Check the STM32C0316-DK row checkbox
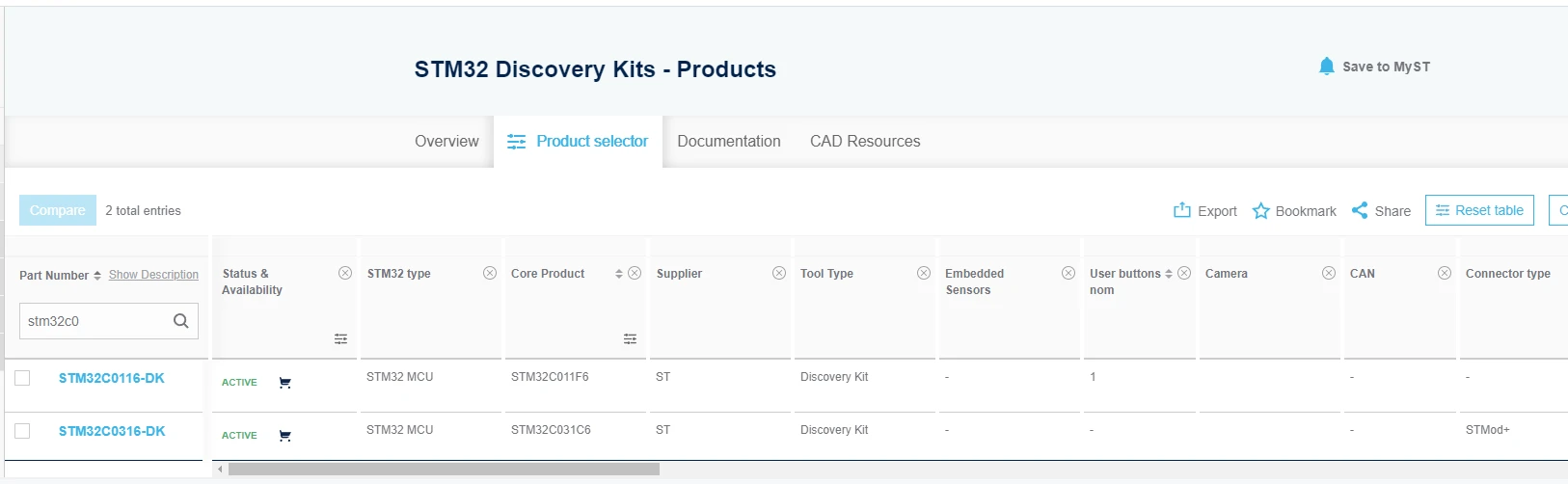1568x484 pixels. point(22,431)
